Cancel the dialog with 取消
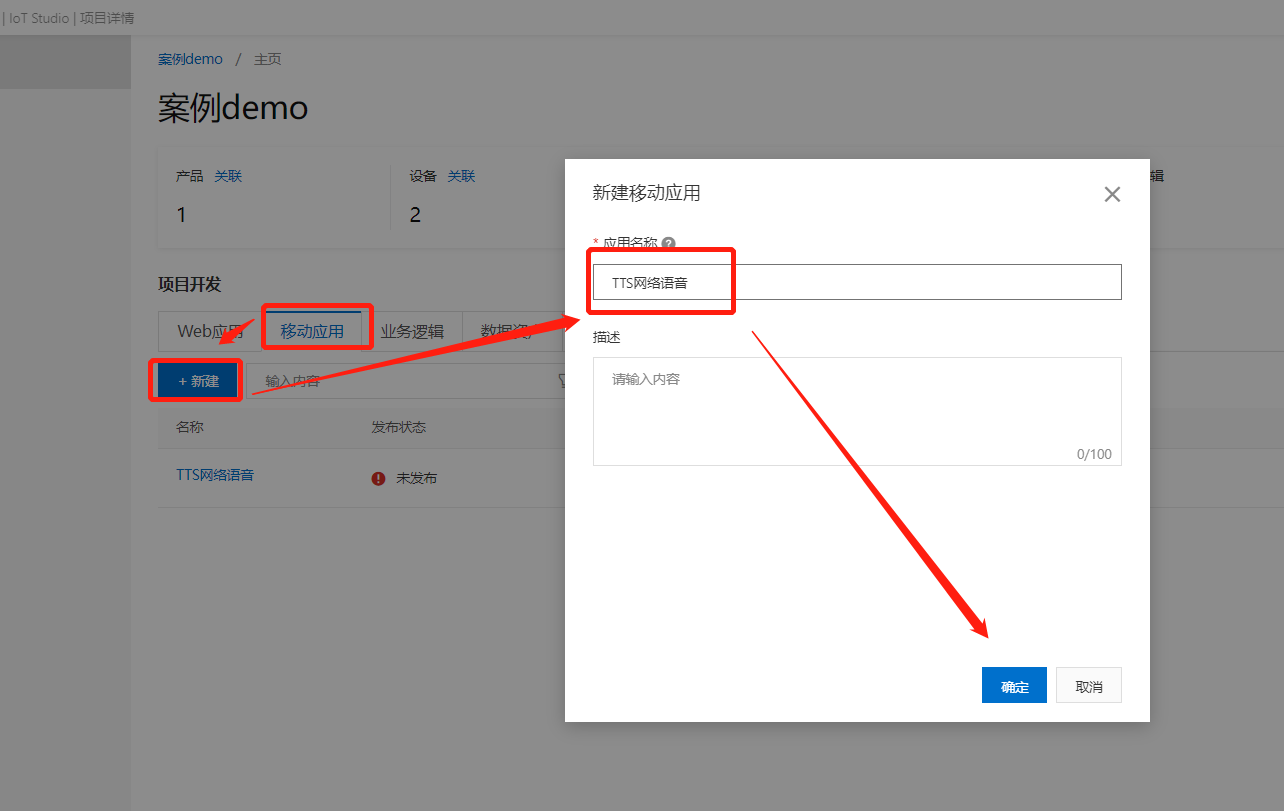This screenshot has height=811, width=1284. (x=1089, y=686)
